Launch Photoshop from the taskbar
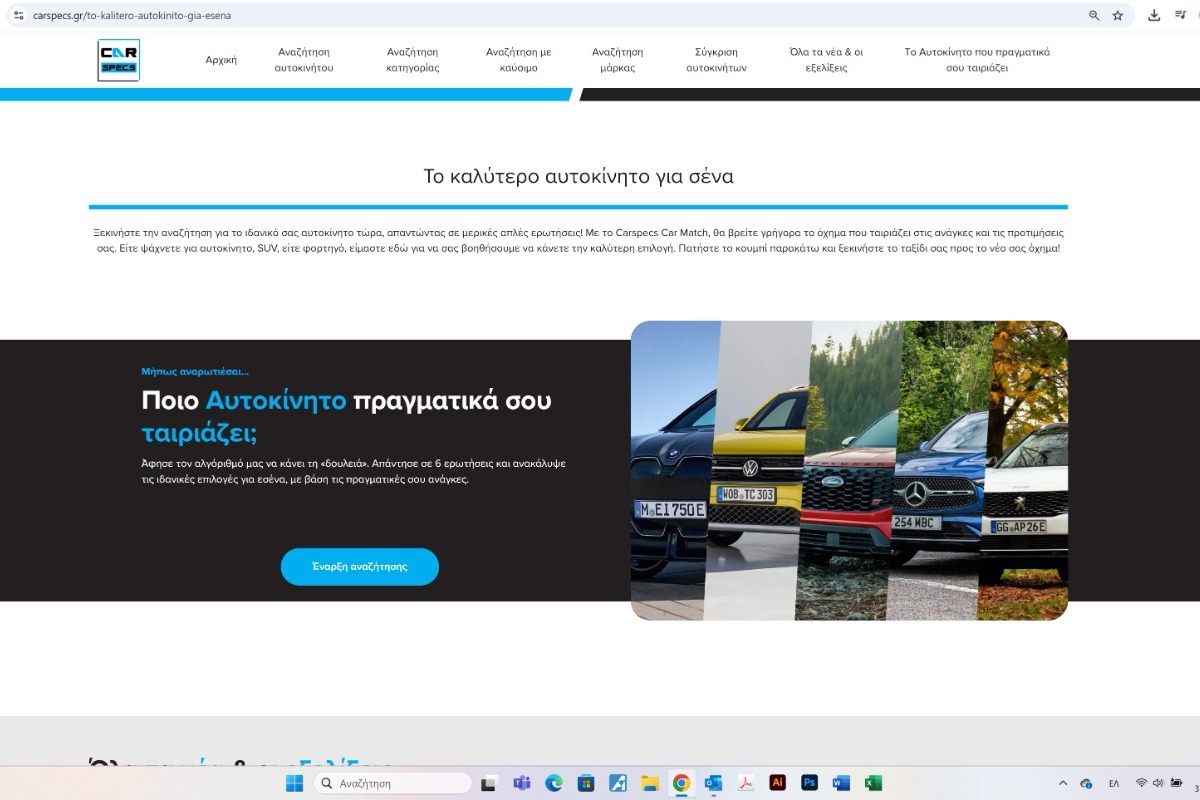Screen dimensions: 1200x800 point(809,783)
